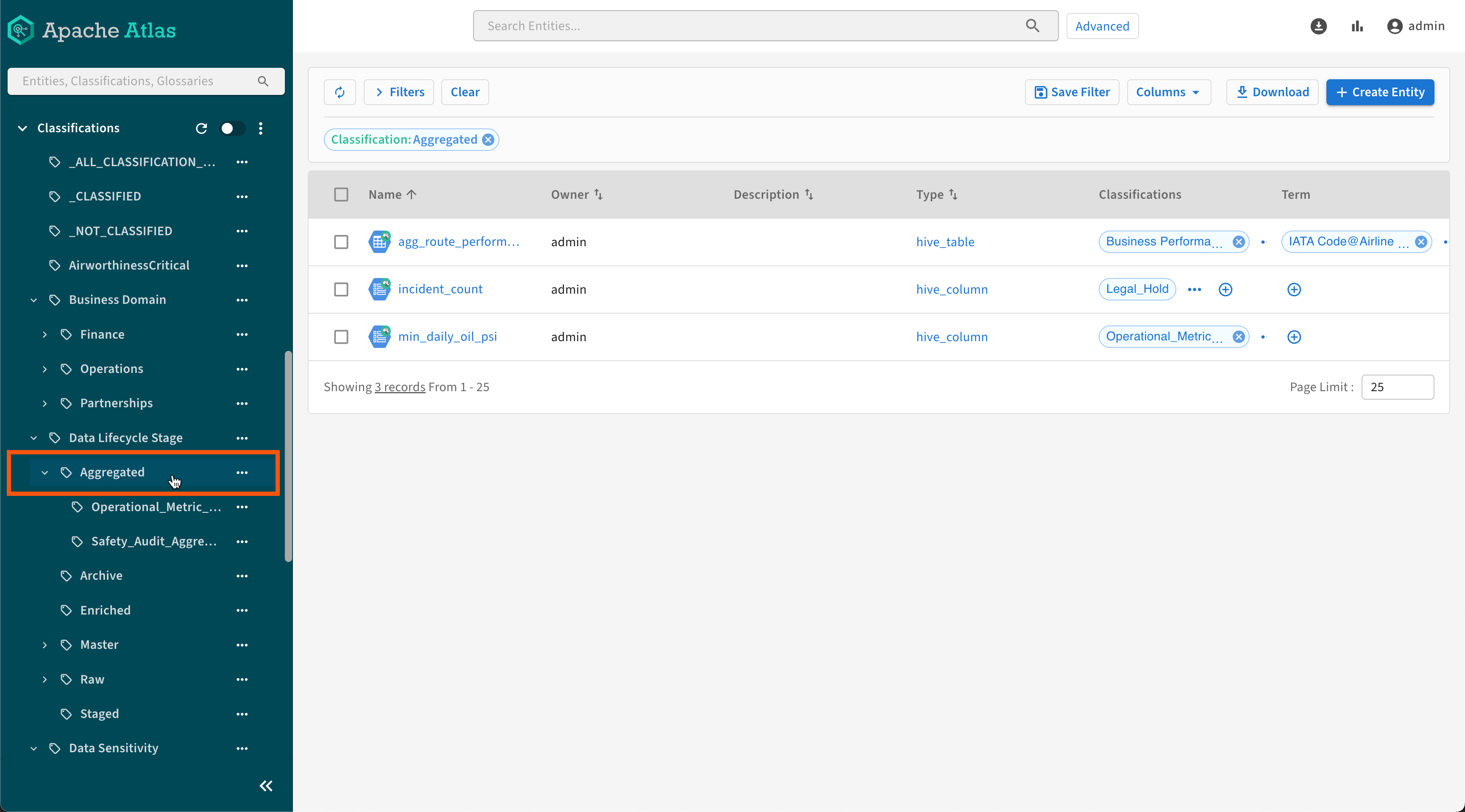Select the Enriched classification in tree

(105, 610)
